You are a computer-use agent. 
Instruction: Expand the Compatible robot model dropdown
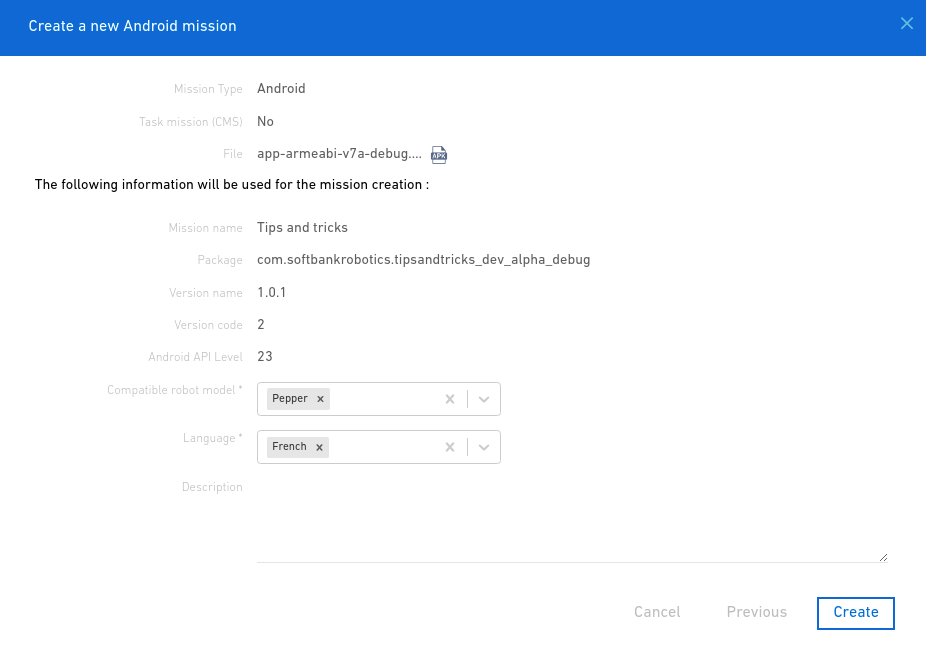[x=484, y=399]
